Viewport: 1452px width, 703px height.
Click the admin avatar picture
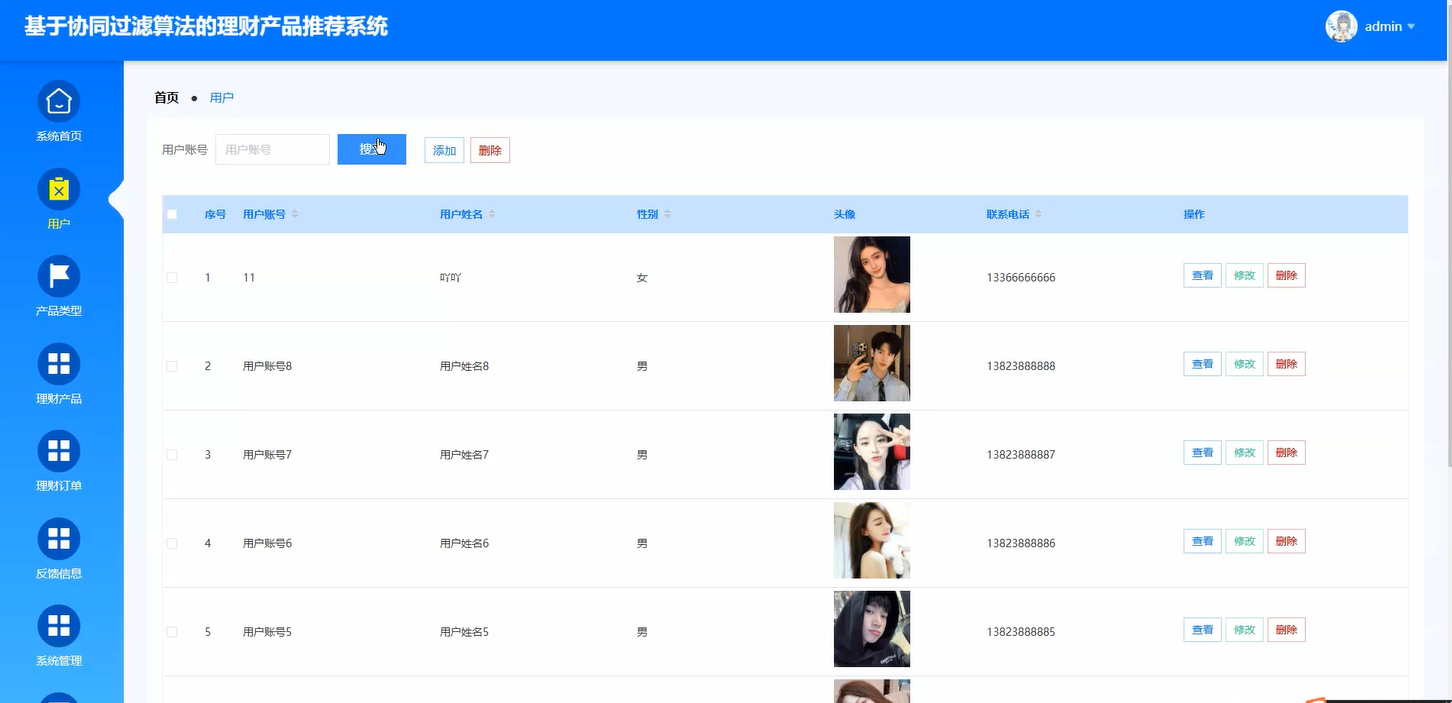point(1341,27)
